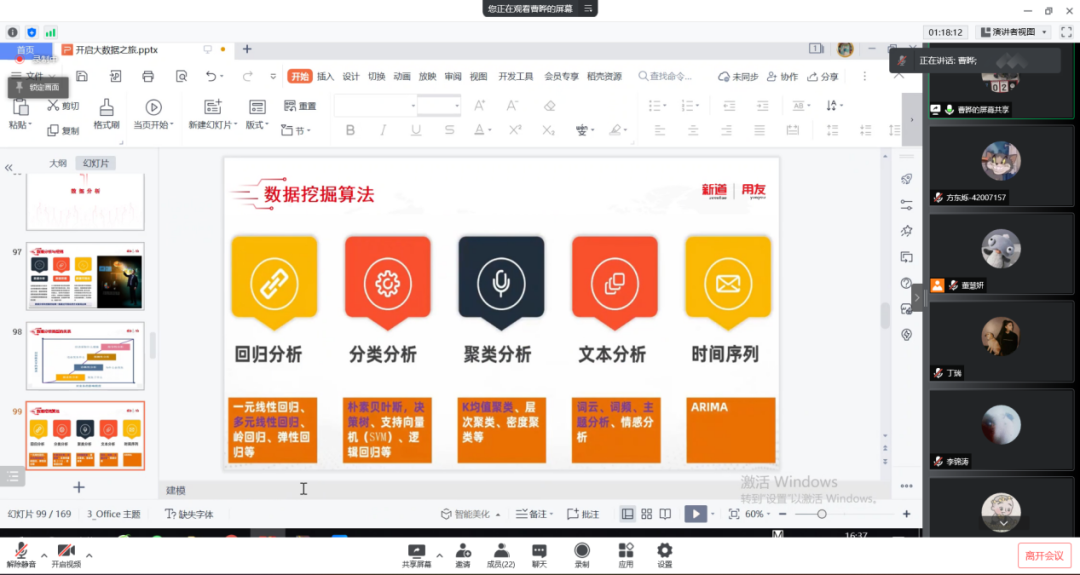Switch to the 大纲 outline tab
Screen dimensions: 1080x575
tap(58, 163)
